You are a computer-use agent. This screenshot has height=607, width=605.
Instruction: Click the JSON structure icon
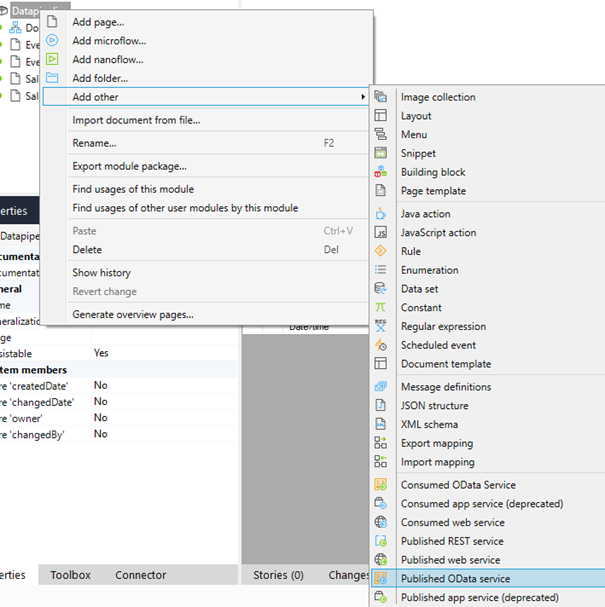point(380,405)
